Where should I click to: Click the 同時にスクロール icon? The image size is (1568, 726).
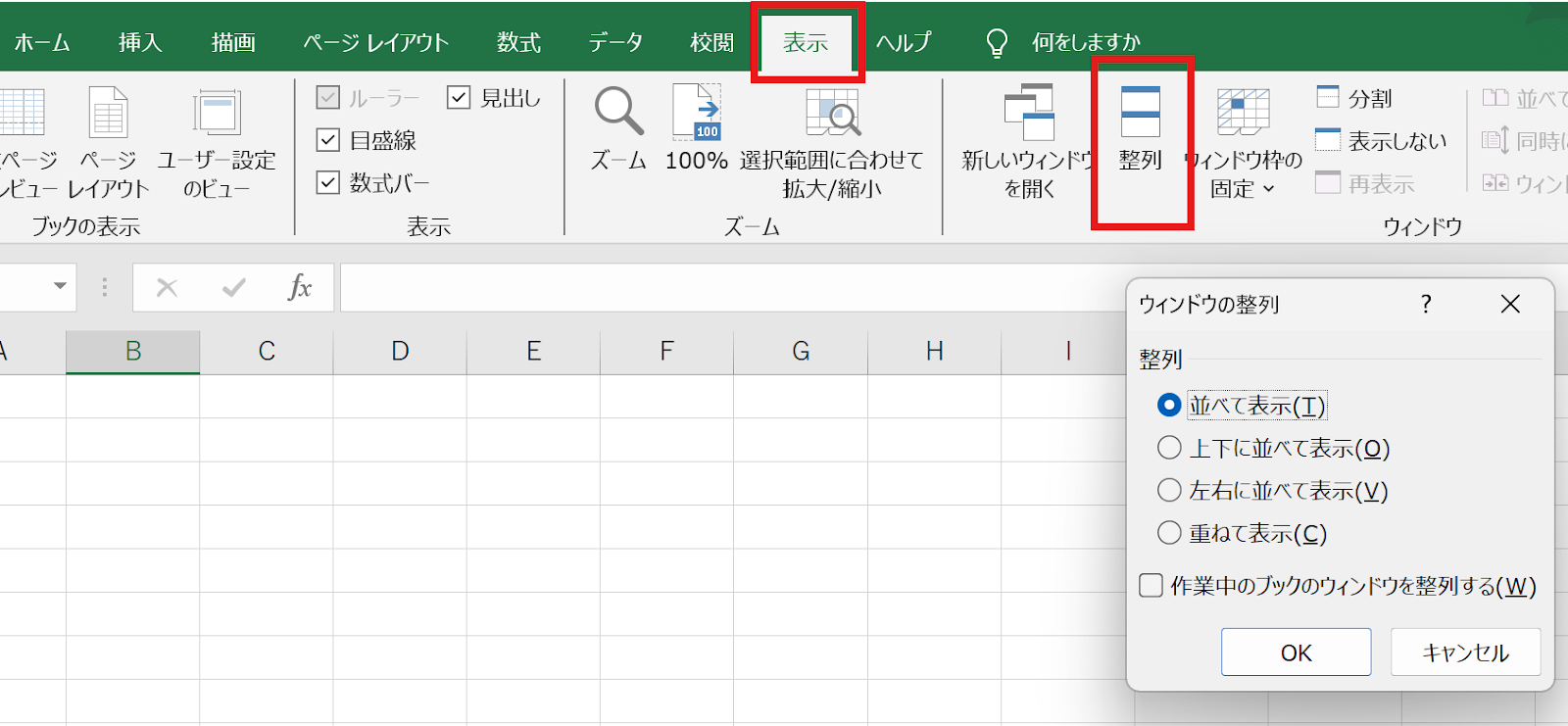tap(1494, 140)
